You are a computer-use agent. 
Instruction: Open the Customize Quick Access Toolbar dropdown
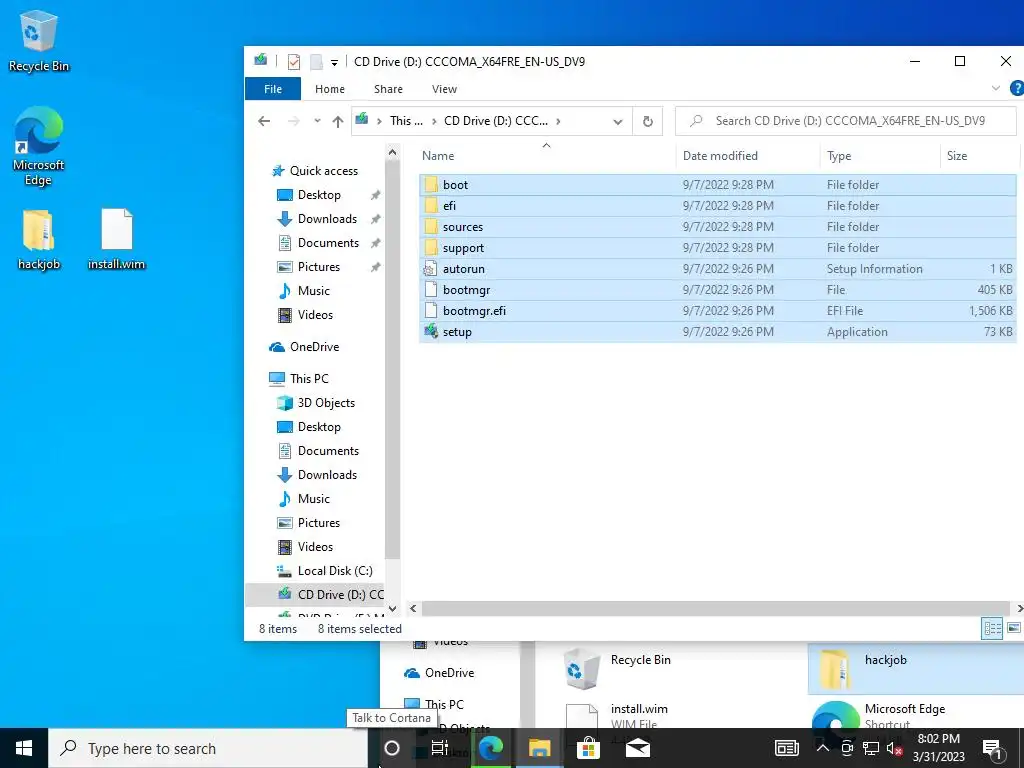(x=334, y=63)
